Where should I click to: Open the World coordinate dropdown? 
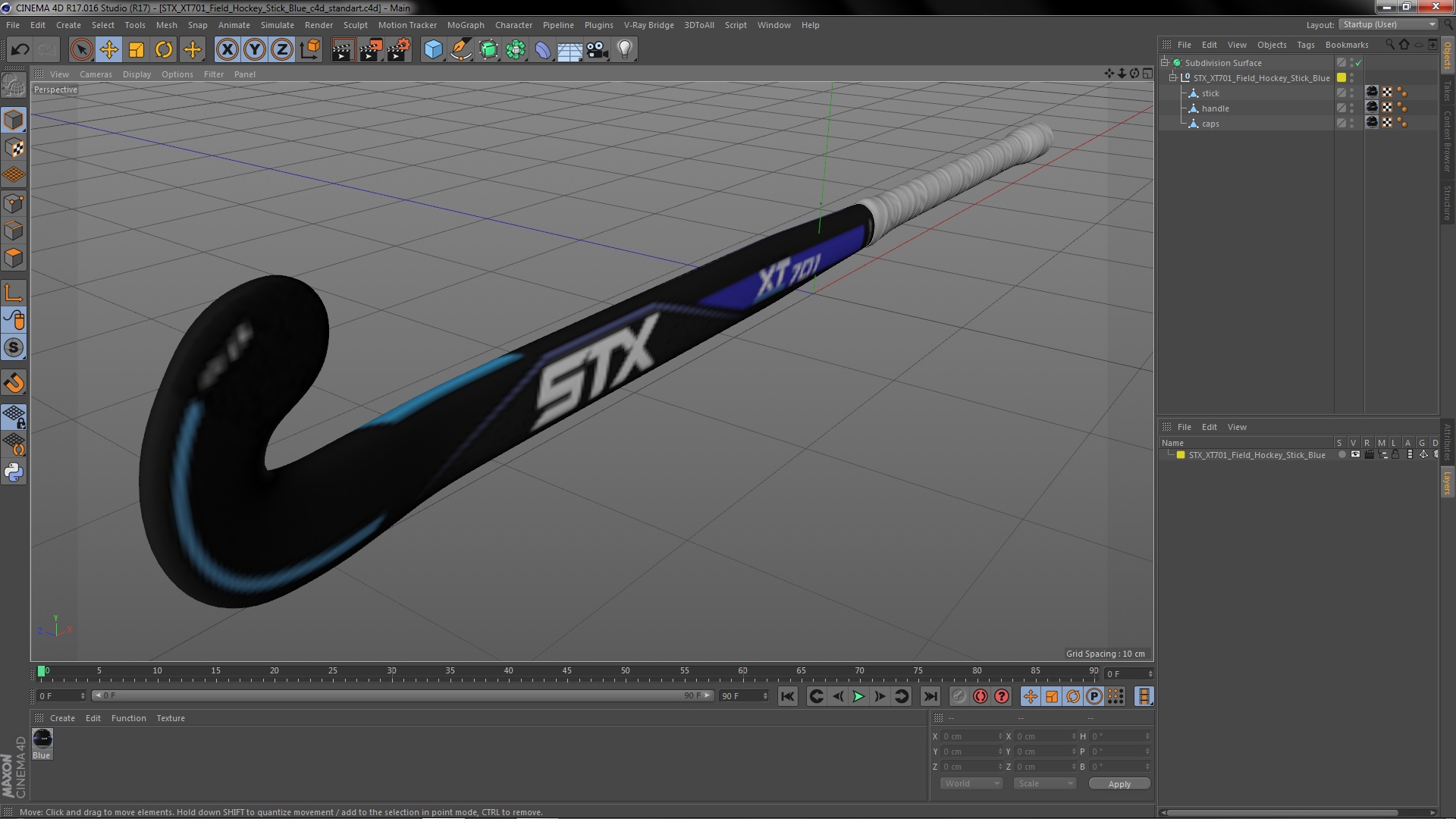click(971, 783)
